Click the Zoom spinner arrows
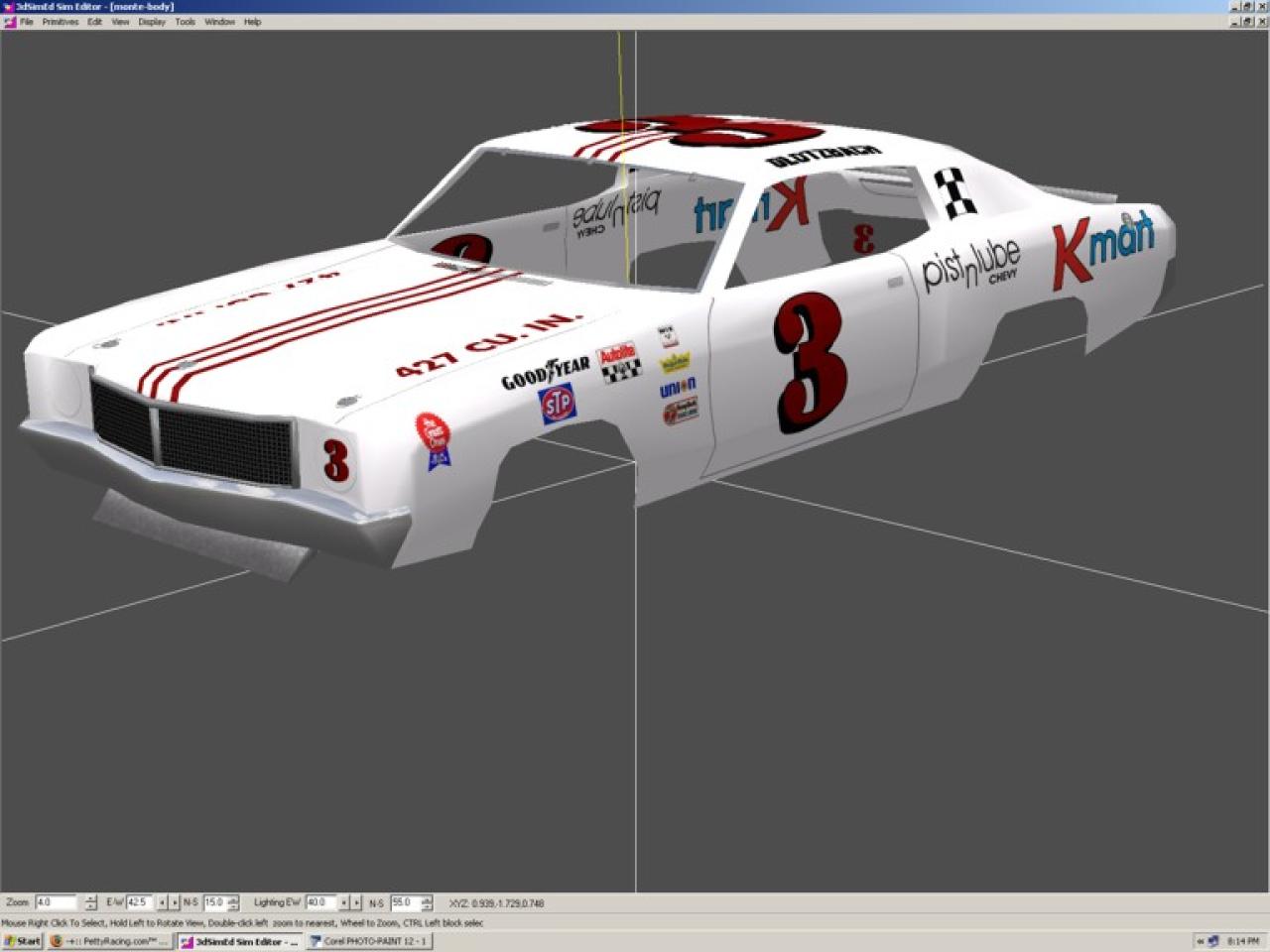The image size is (1270, 952). click(91, 902)
